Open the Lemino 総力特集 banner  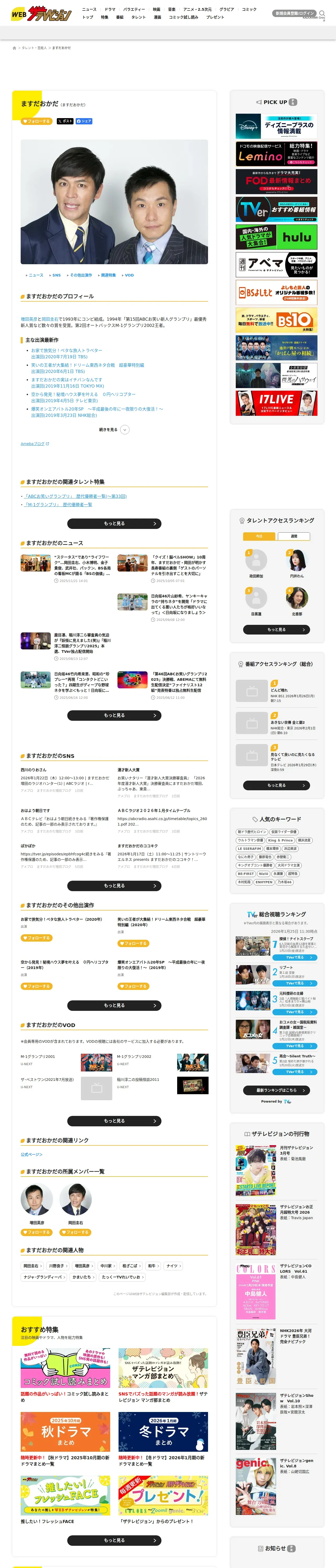(x=276, y=154)
